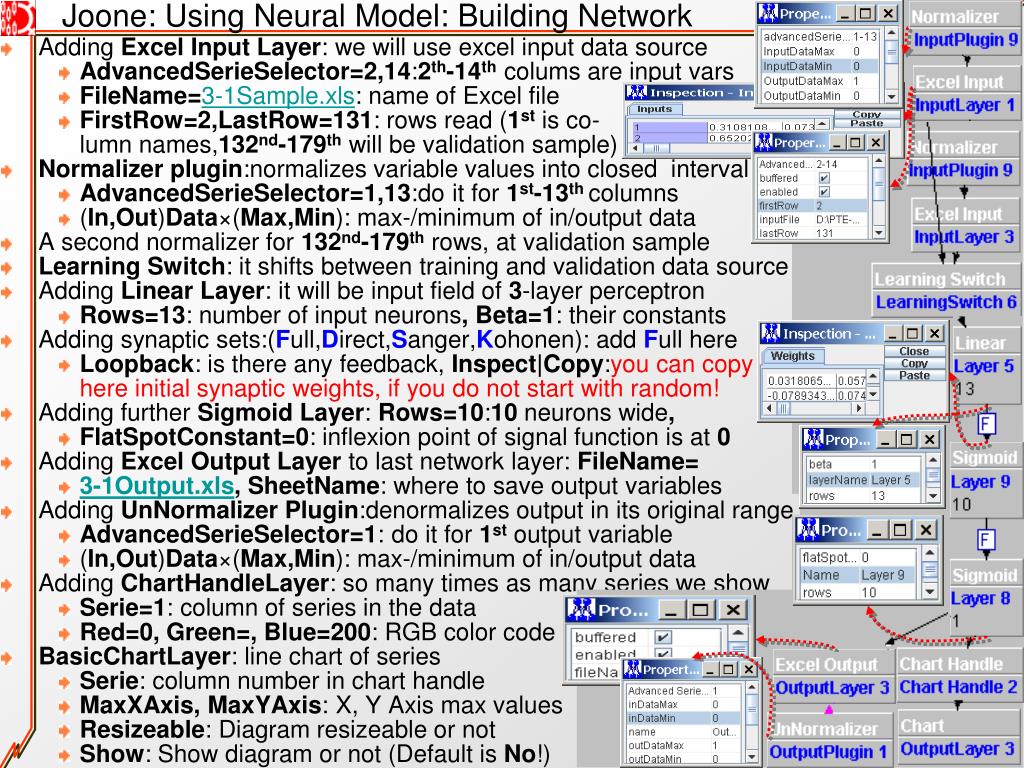Select the rows 13 property row
Viewport: 1024px width, 768px height.
(863, 496)
